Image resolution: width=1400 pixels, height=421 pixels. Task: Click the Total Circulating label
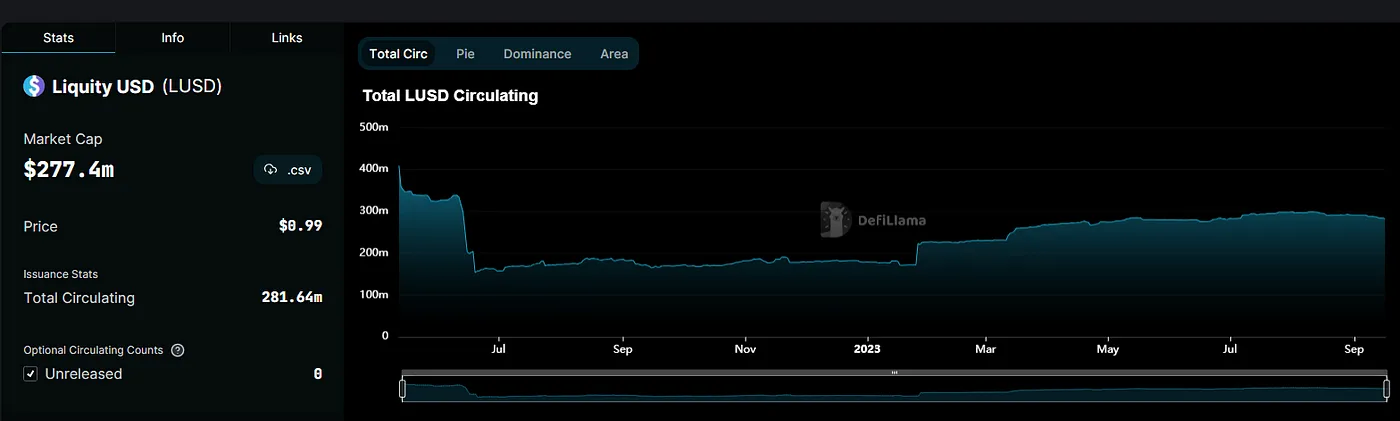pyautogui.click(x=79, y=298)
